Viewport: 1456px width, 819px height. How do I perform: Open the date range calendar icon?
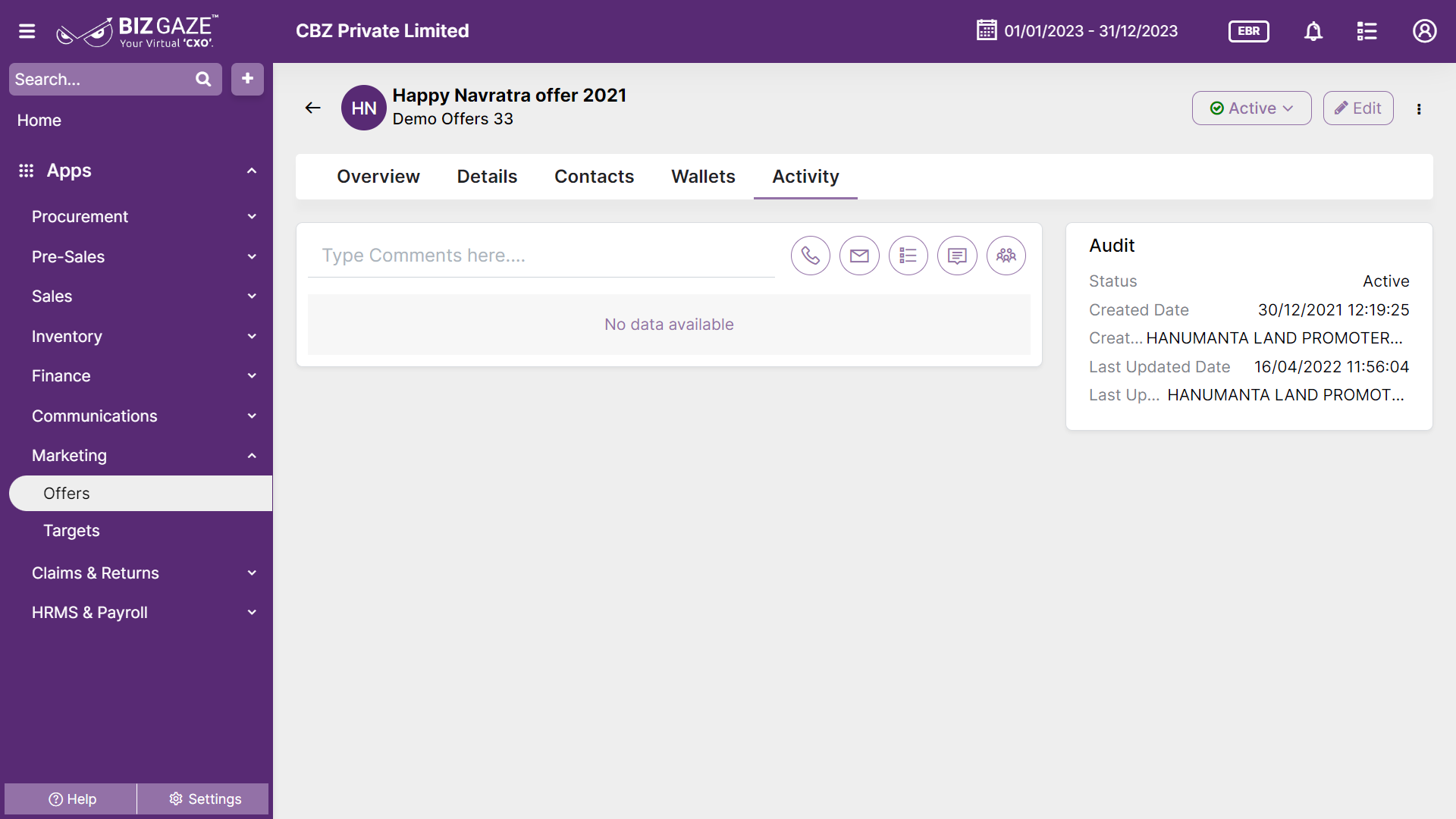click(987, 30)
